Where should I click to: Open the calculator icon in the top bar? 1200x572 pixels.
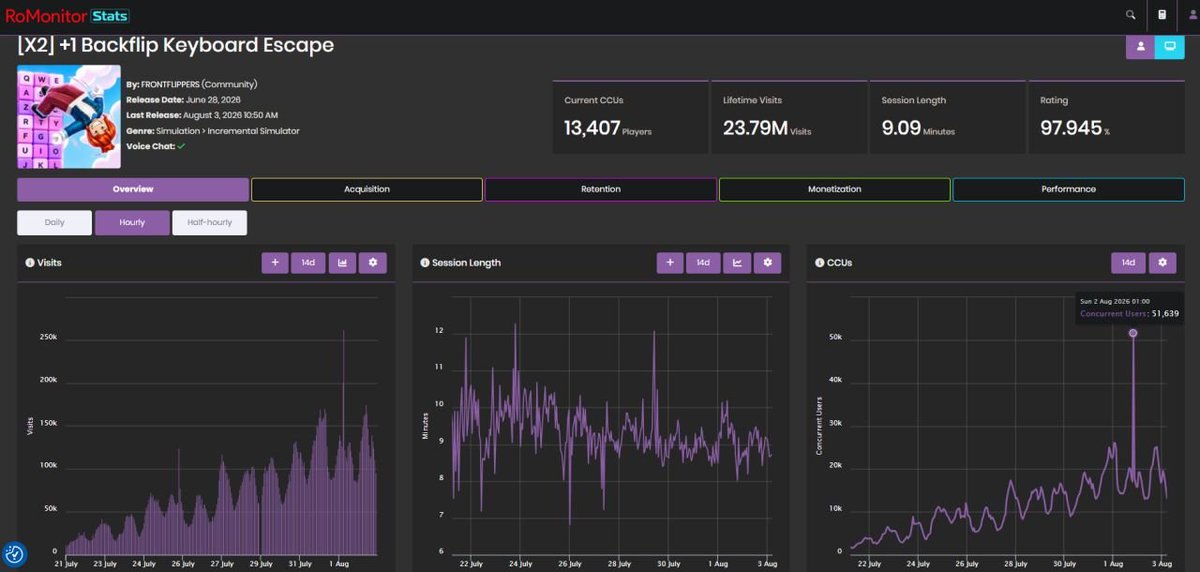click(1162, 15)
